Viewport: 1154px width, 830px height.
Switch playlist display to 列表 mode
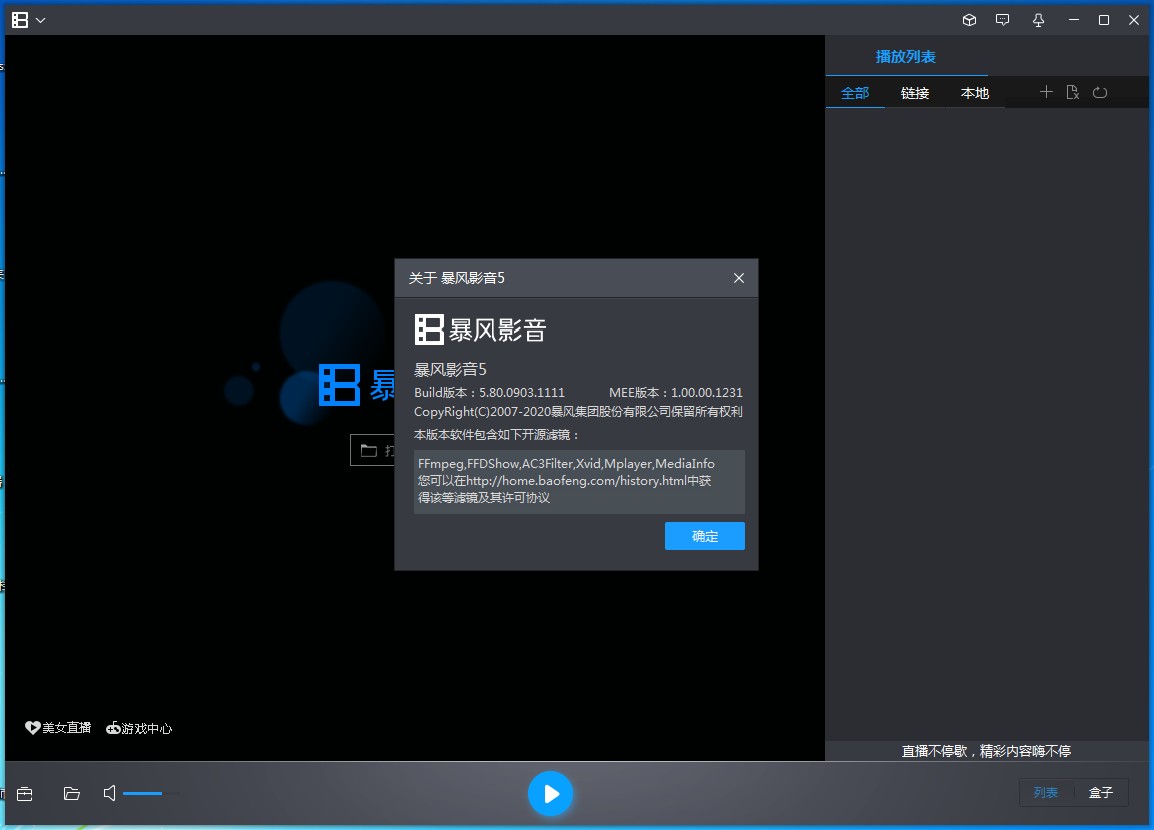tap(1046, 792)
